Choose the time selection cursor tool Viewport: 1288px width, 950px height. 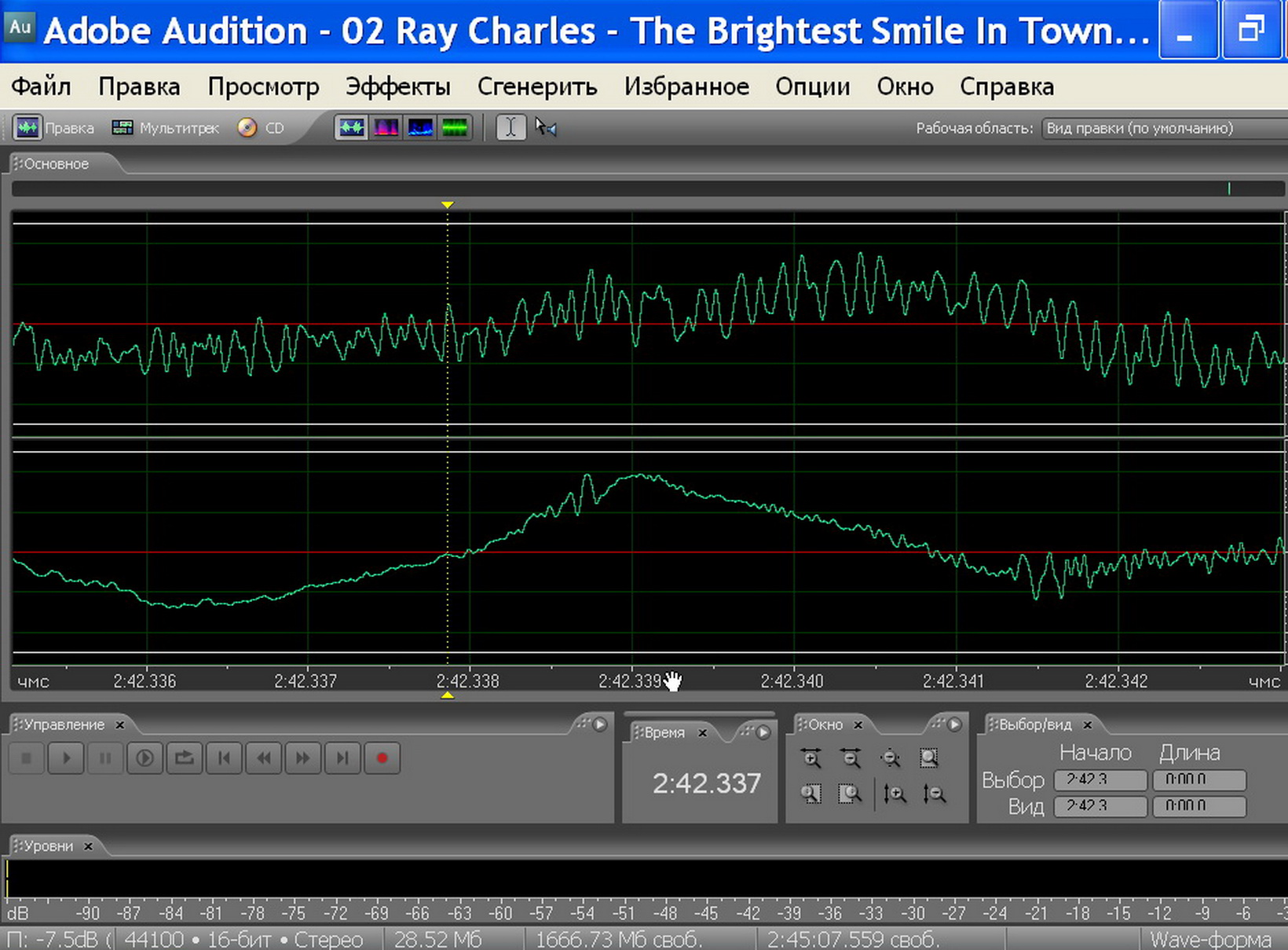coord(510,127)
